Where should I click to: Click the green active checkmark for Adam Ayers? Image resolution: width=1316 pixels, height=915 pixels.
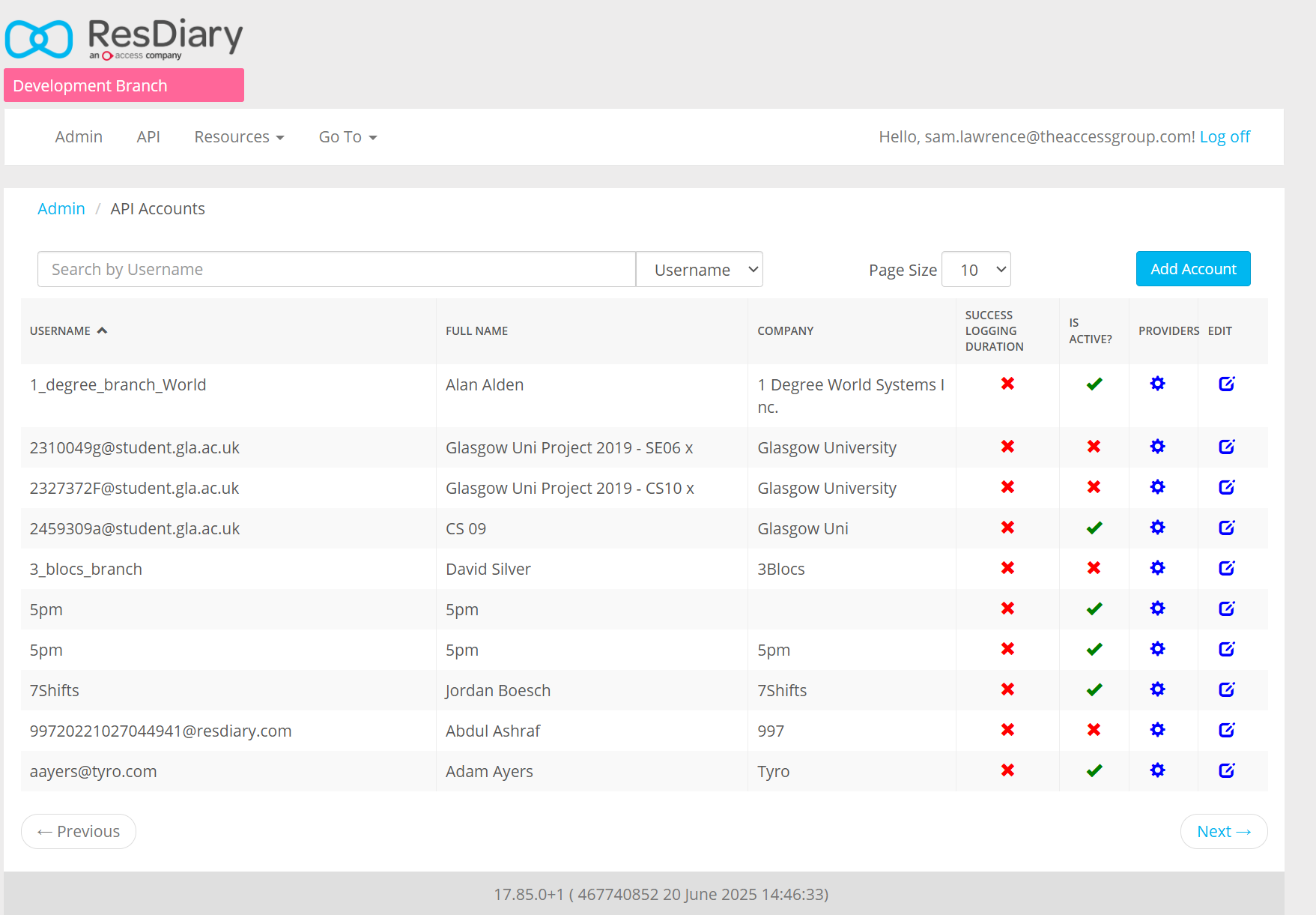(x=1094, y=770)
